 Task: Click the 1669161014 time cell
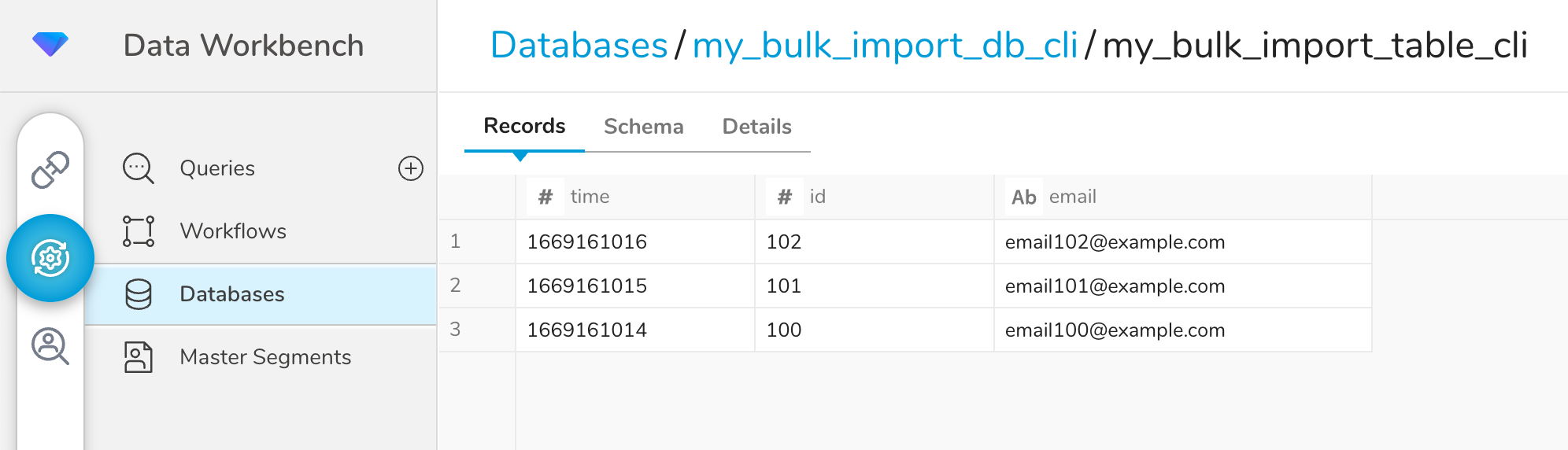click(x=587, y=330)
